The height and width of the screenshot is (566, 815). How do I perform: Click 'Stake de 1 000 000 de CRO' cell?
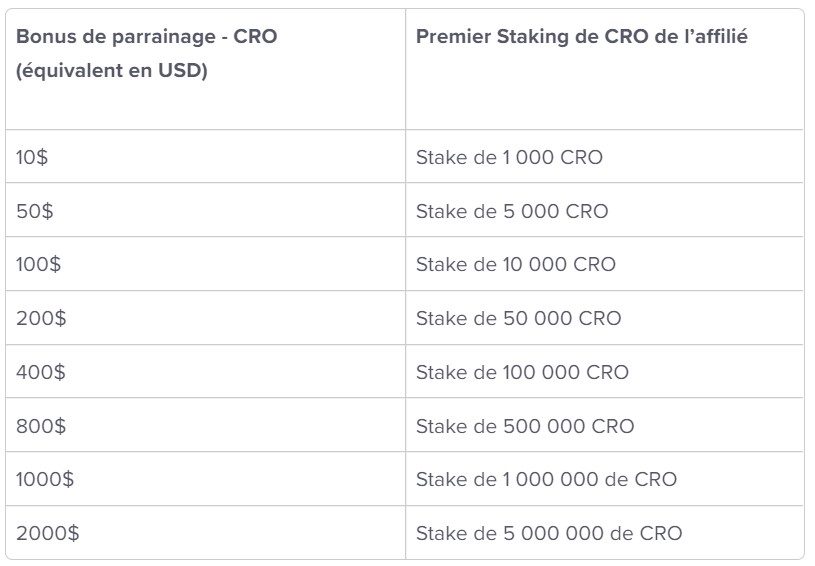tap(604, 479)
